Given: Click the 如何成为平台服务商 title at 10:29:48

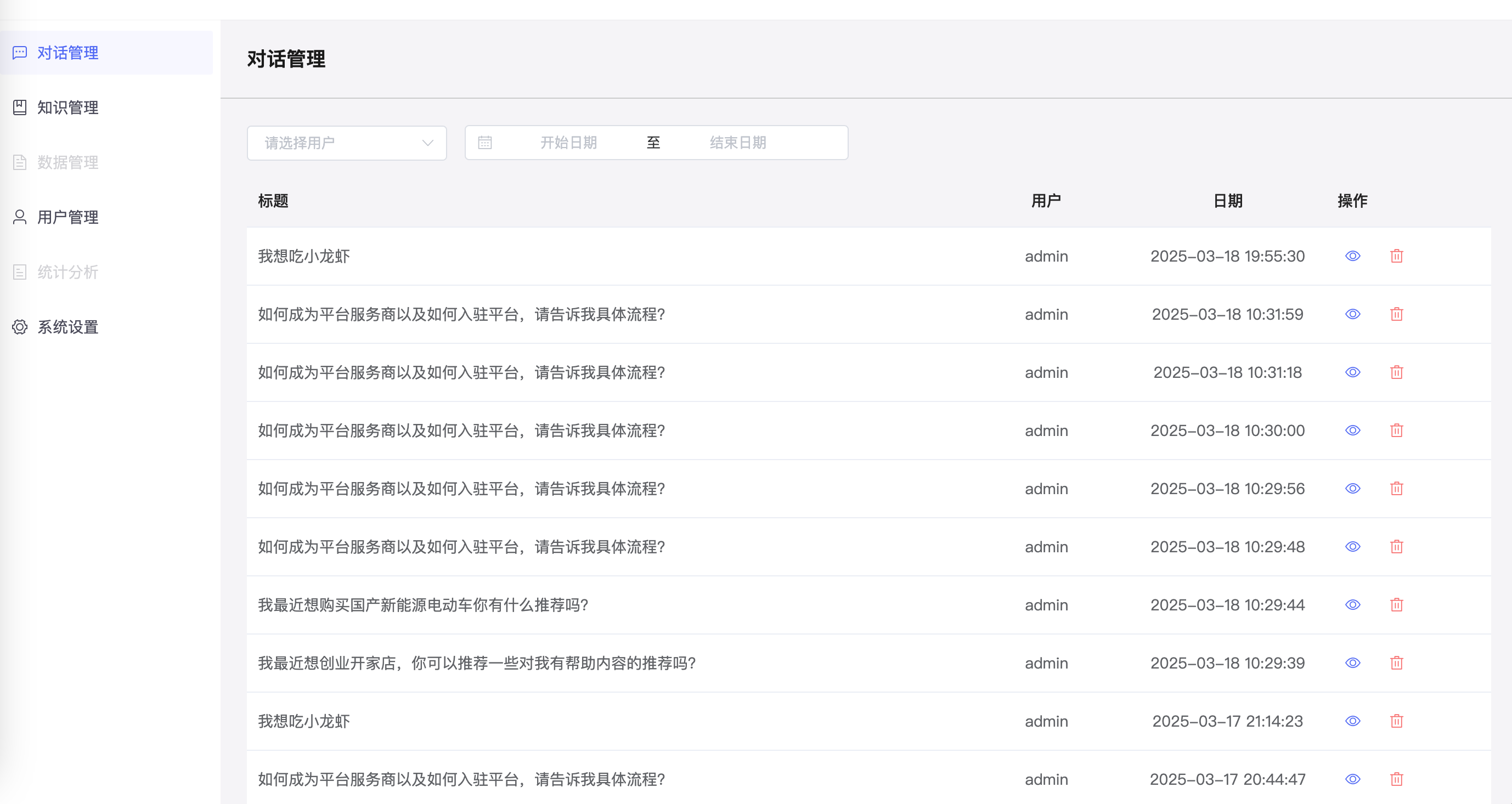Looking at the screenshot, I should point(461,547).
